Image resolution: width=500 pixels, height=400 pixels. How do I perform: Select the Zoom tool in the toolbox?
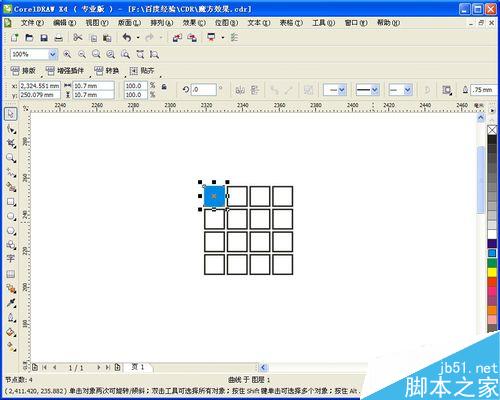pos(11,158)
